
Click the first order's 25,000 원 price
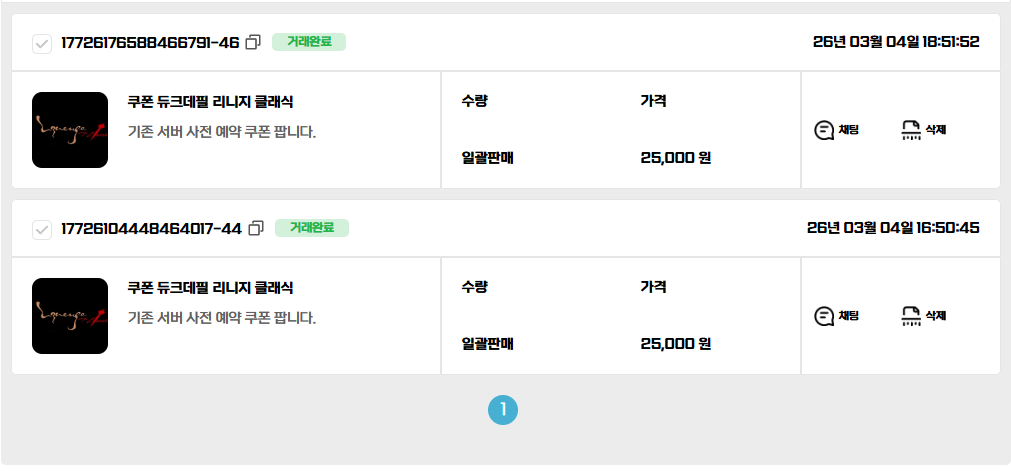coord(675,158)
